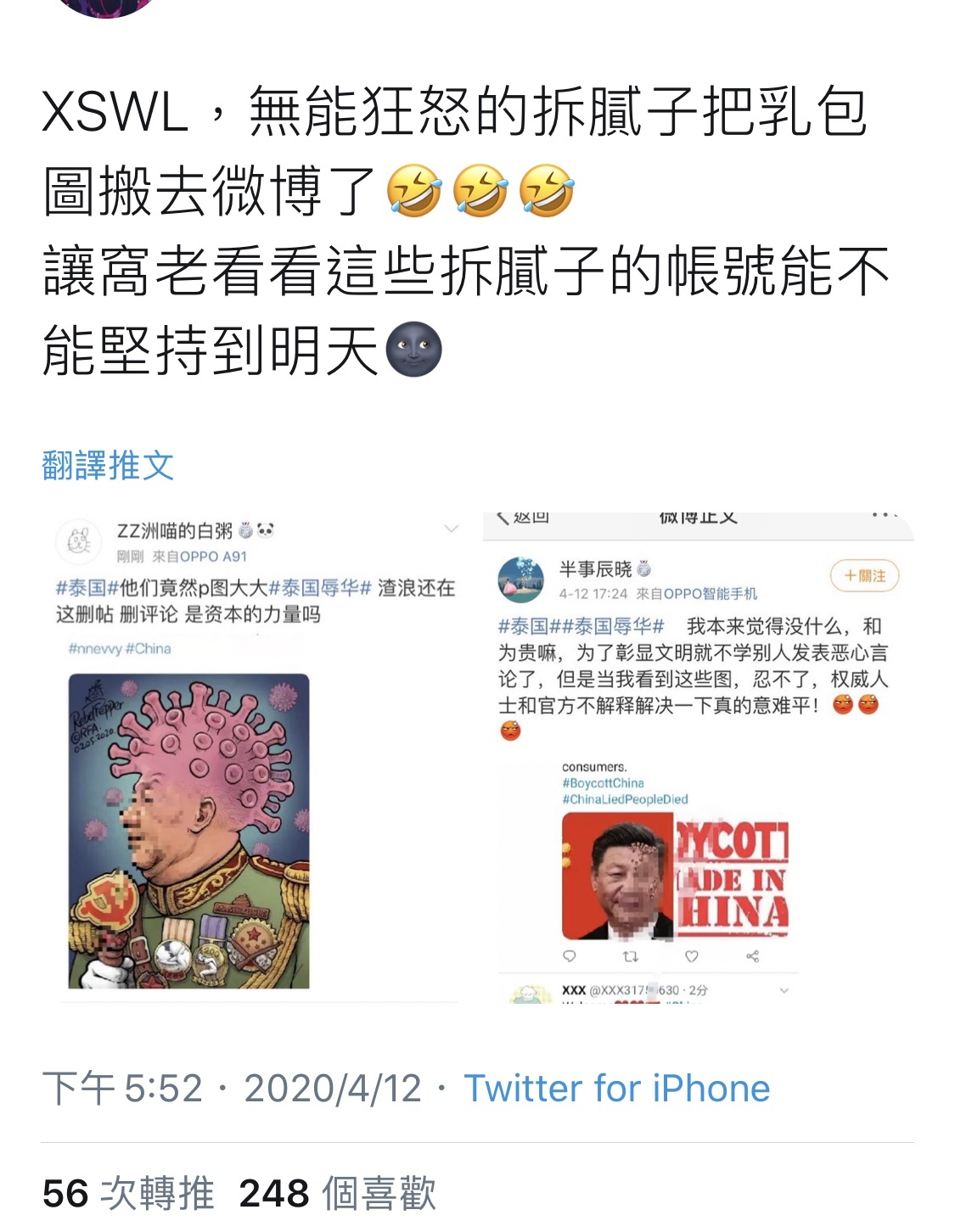Screen dimensions: 955x1232
Task: Tap the share icon under embedded tweet
Action: pyautogui.click(x=752, y=956)
